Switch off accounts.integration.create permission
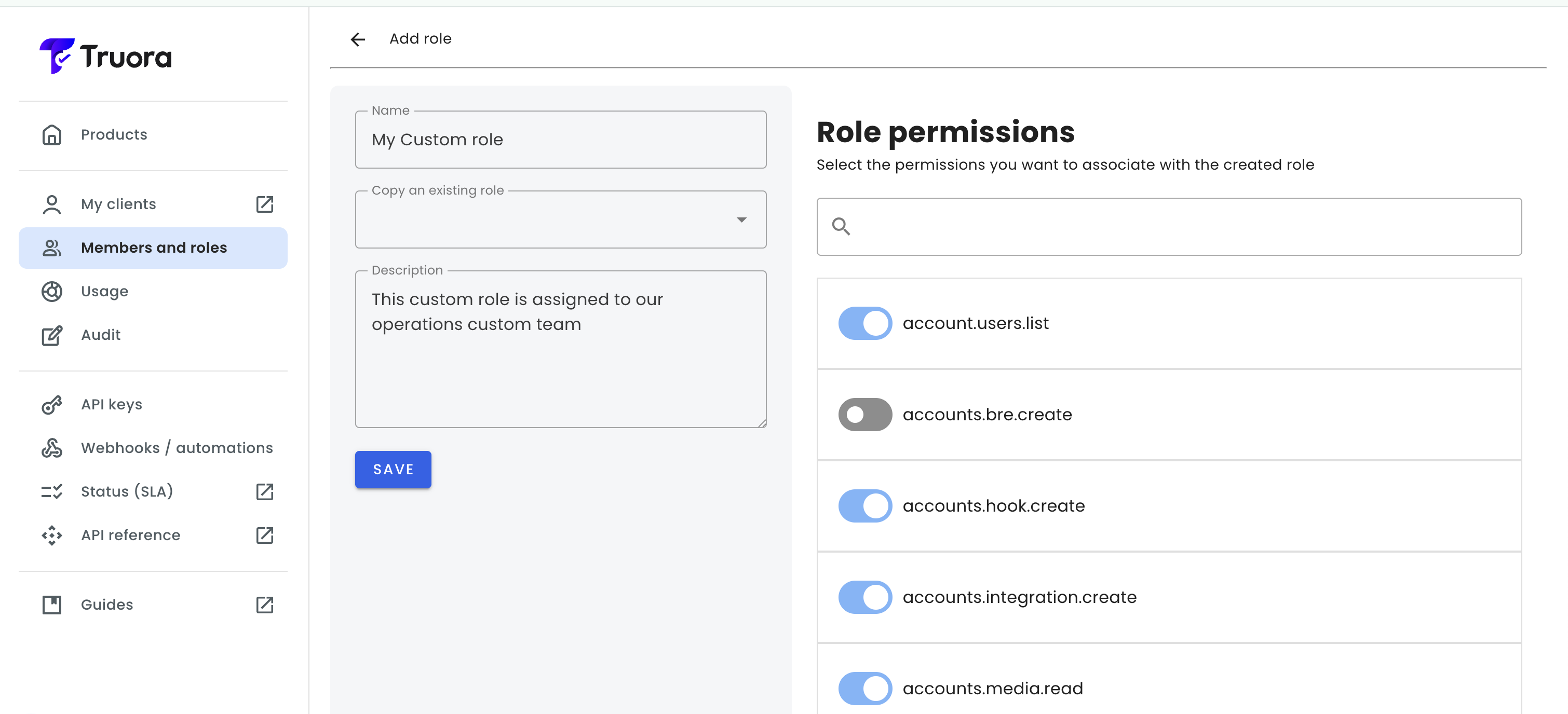This screenshot has height=714, width=1568. point(865,597)
